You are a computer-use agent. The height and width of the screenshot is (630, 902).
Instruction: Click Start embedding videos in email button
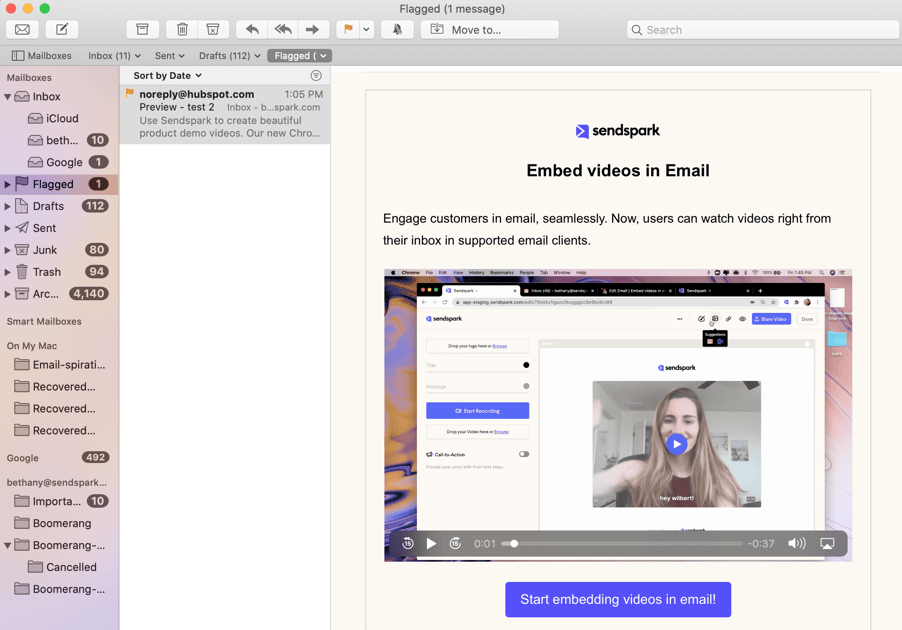tap(618, 600)
